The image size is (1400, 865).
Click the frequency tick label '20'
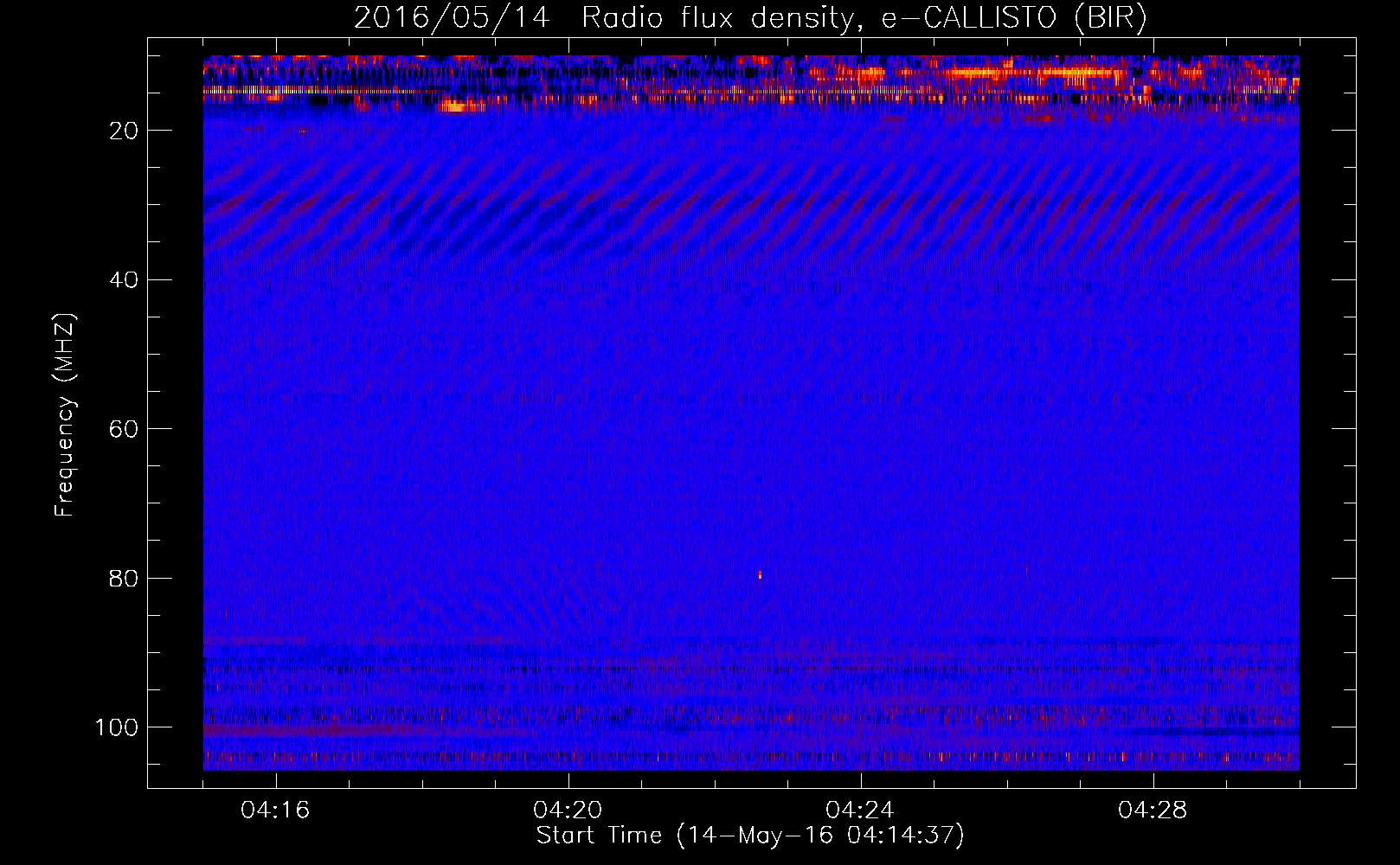point(124,131)
